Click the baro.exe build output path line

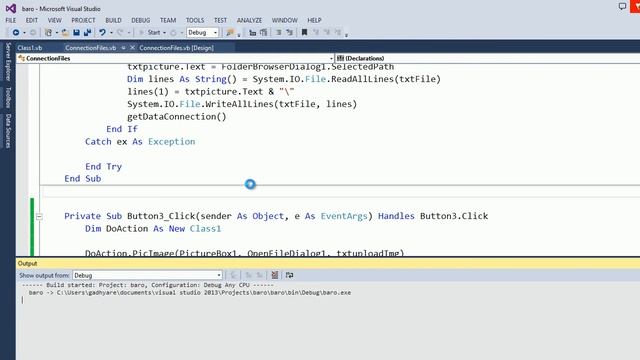(x=190, y=293)
